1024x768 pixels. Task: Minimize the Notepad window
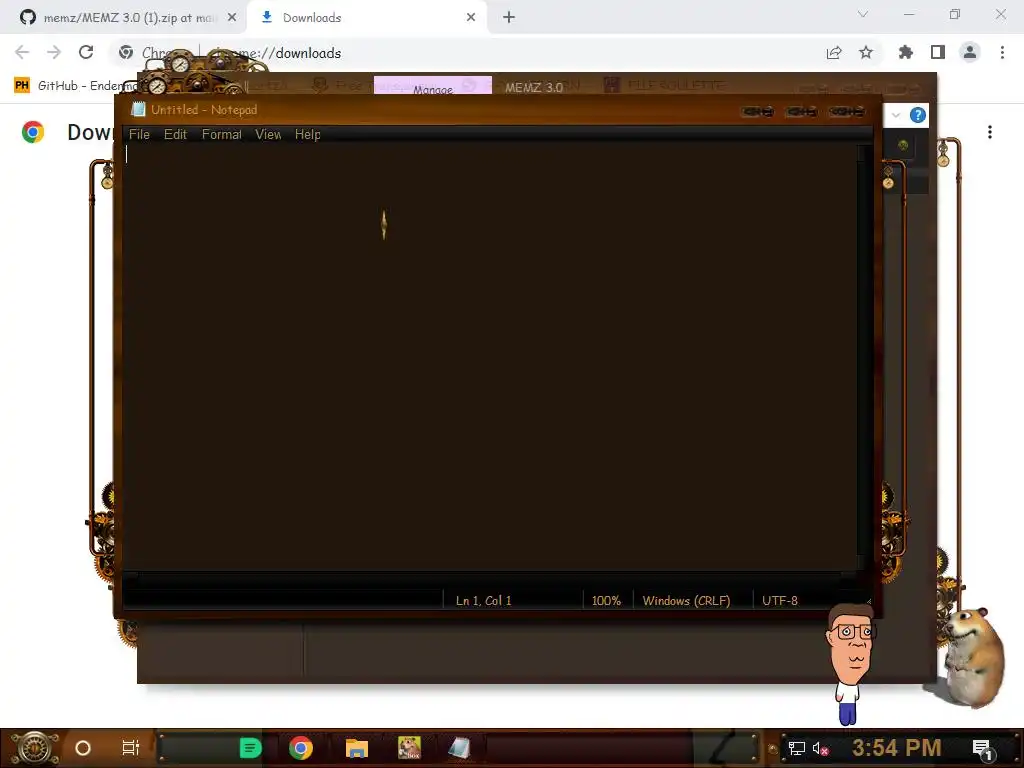[x=758, y=112]
